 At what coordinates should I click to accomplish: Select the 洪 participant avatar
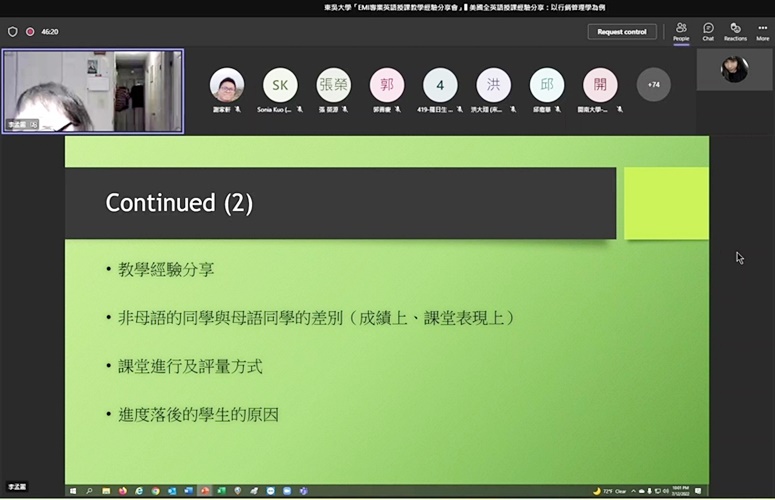point(494,85)
